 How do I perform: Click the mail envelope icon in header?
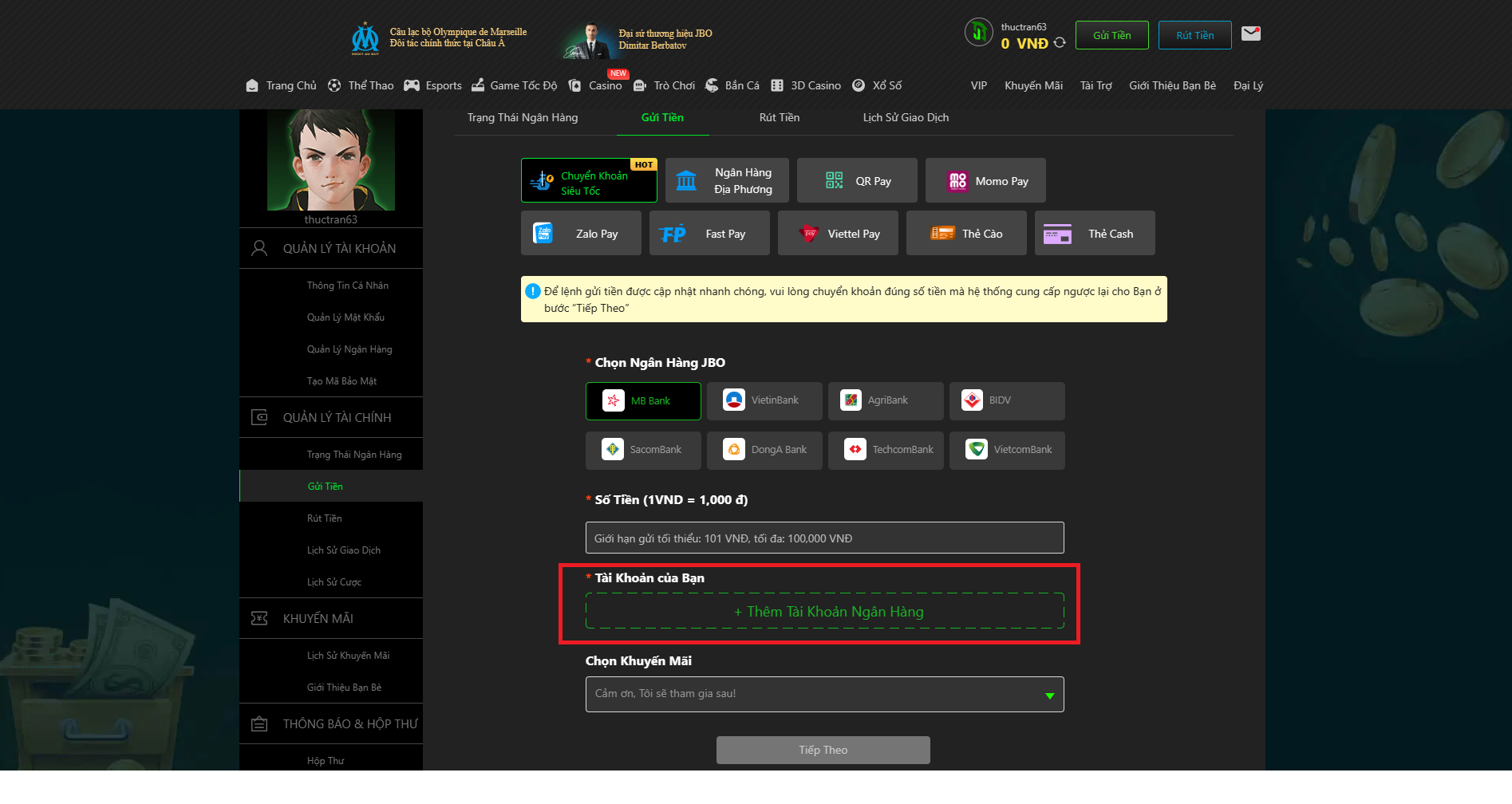click(x=1250, y=34)
